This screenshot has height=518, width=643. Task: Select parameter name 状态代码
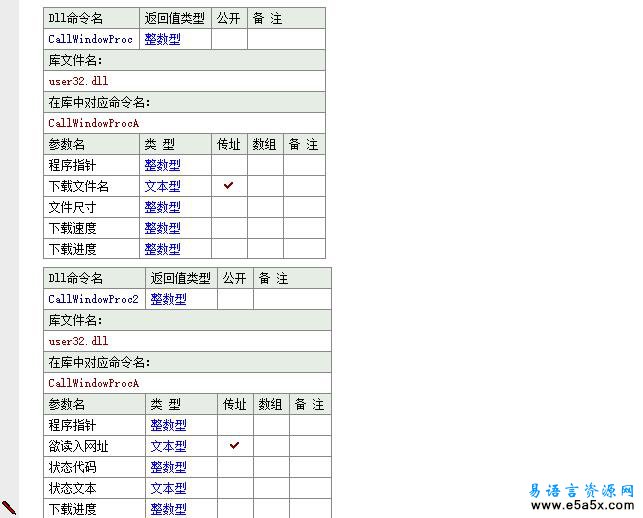tap(94, 467)
